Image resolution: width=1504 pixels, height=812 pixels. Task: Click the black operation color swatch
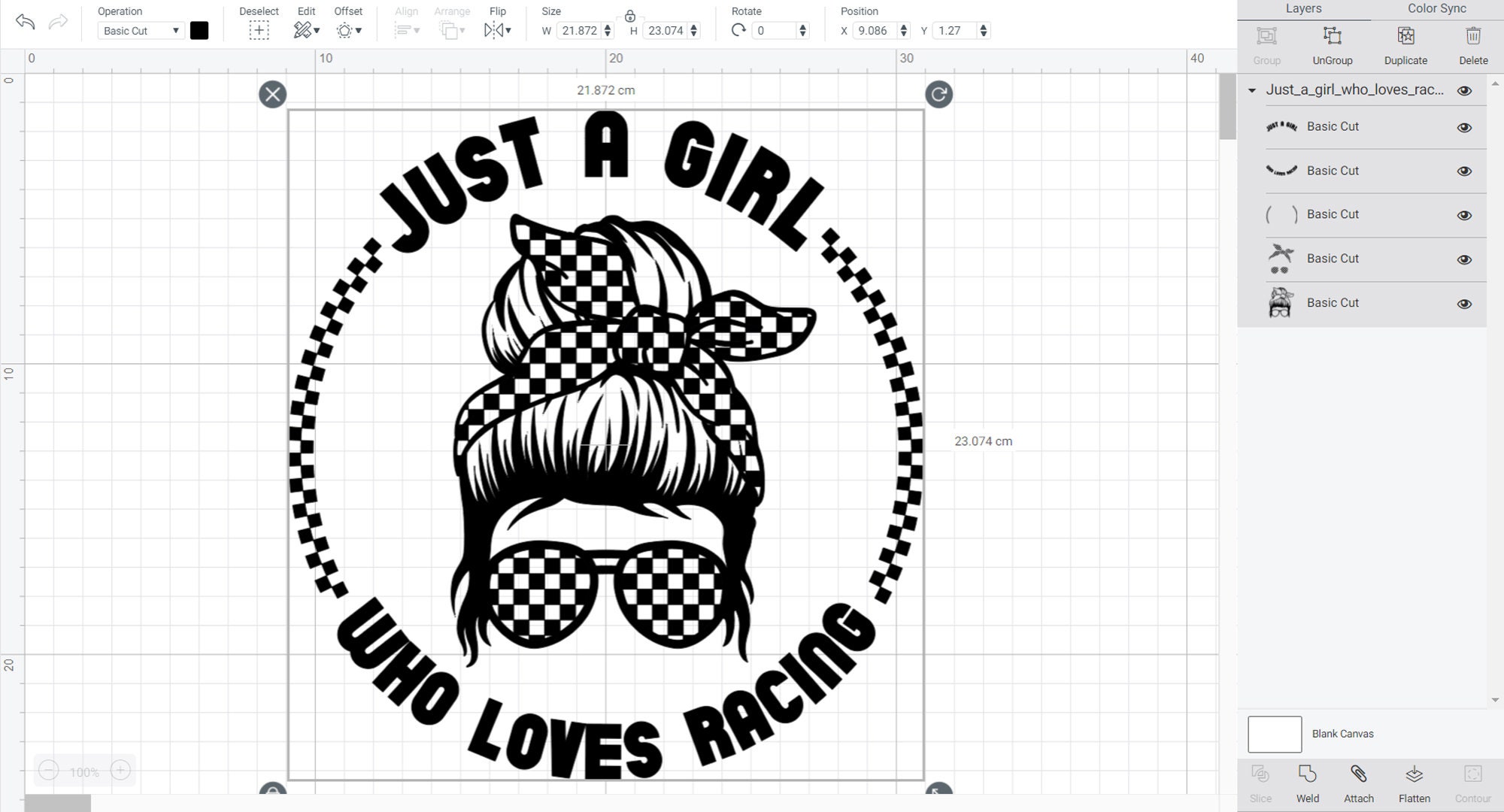tap(199, 30)
